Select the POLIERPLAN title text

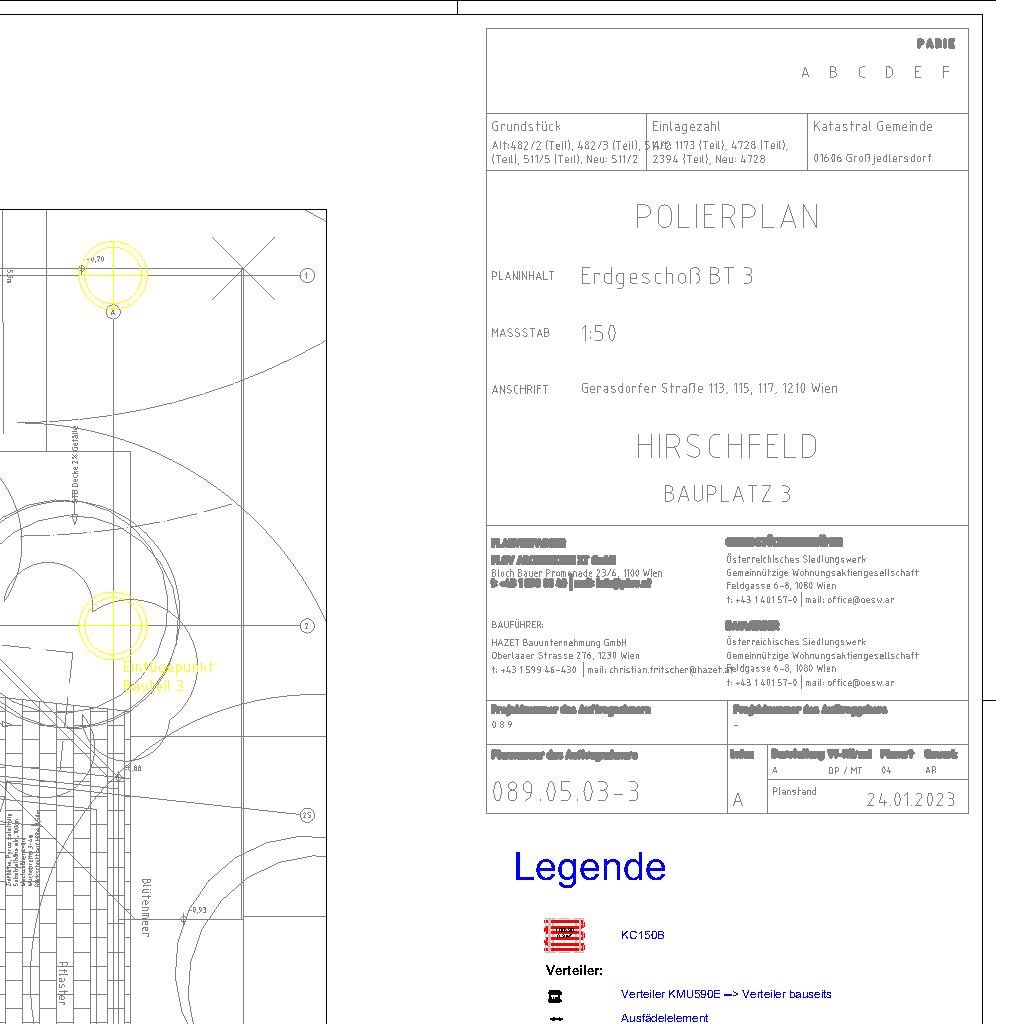click(x=727, y=217)
